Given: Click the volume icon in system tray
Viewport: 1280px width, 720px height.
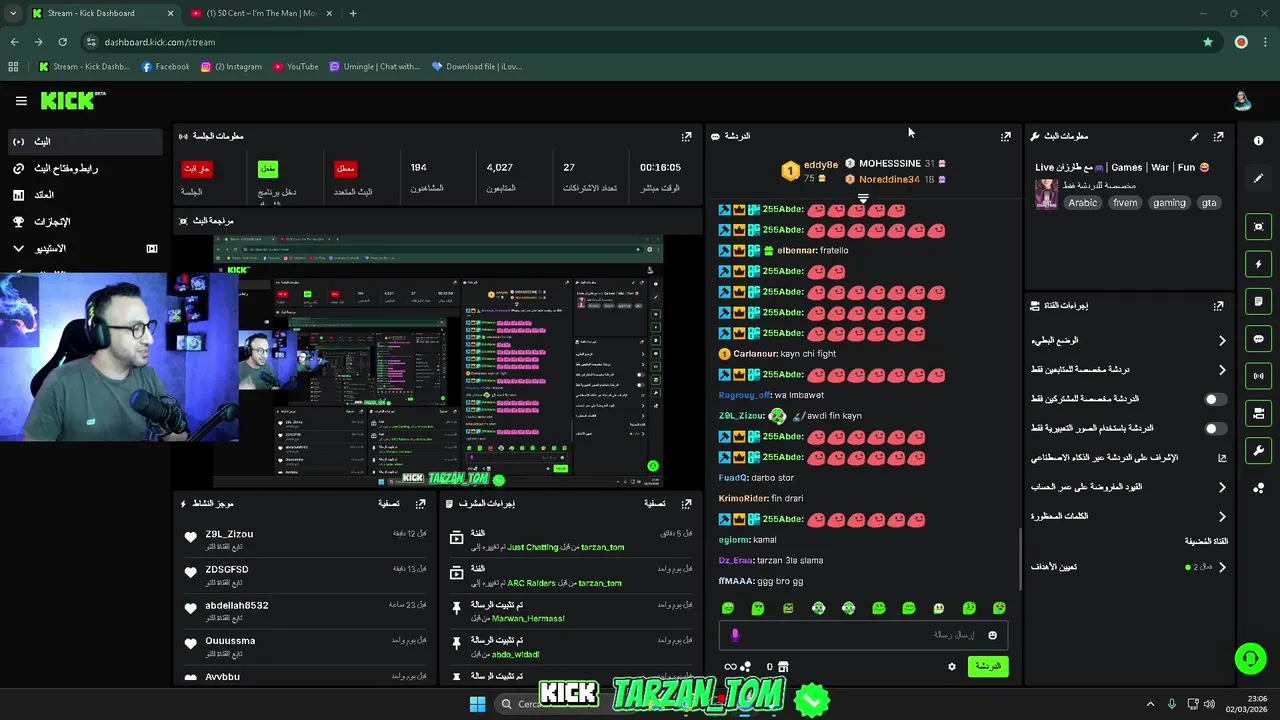Looking at the screenshot, I should click(x=1209, y=704).
